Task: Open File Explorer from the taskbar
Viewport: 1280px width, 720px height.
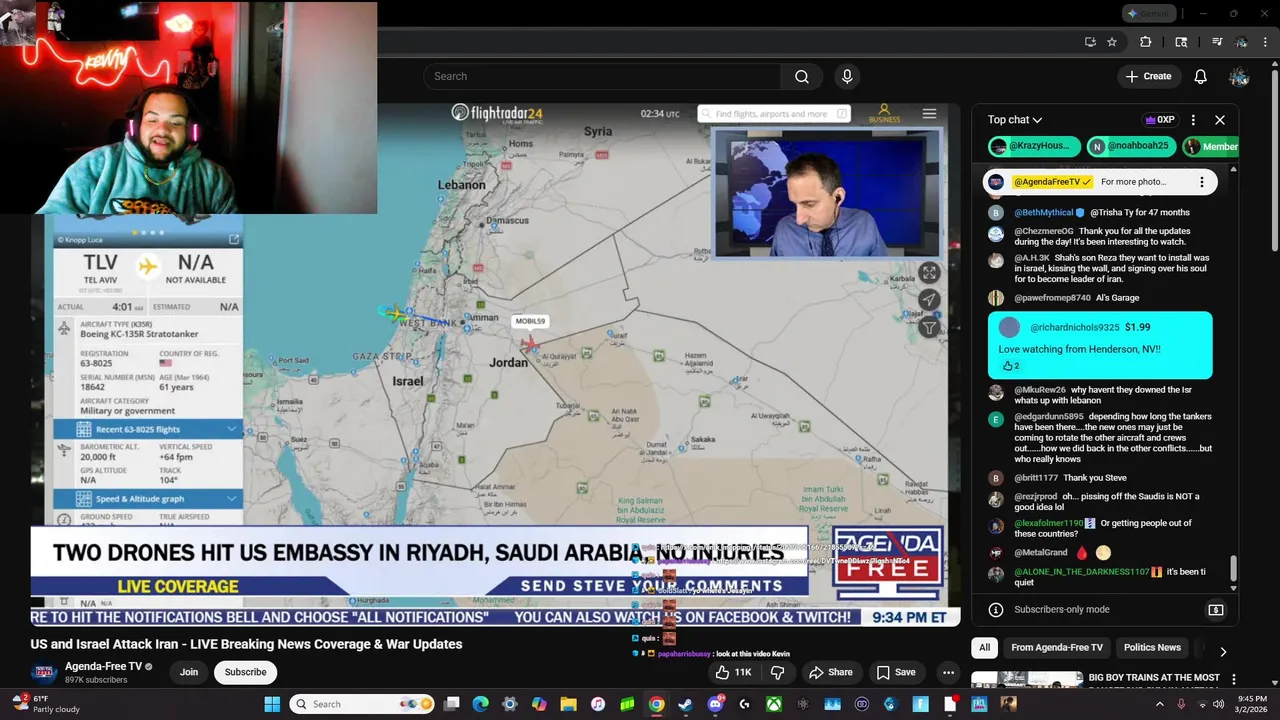Action: click(568, 704)
